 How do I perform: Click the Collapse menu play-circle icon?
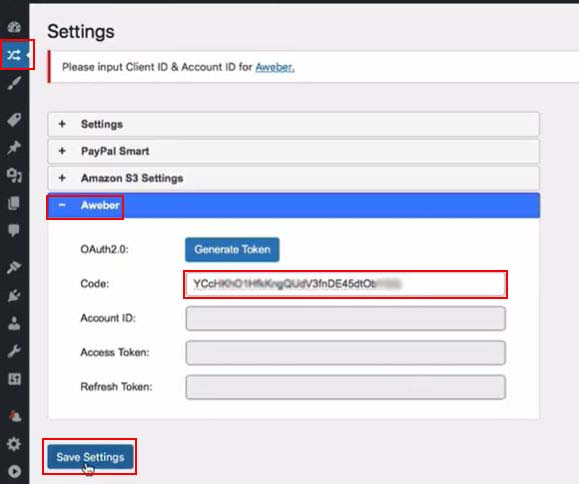pos(14,471)
